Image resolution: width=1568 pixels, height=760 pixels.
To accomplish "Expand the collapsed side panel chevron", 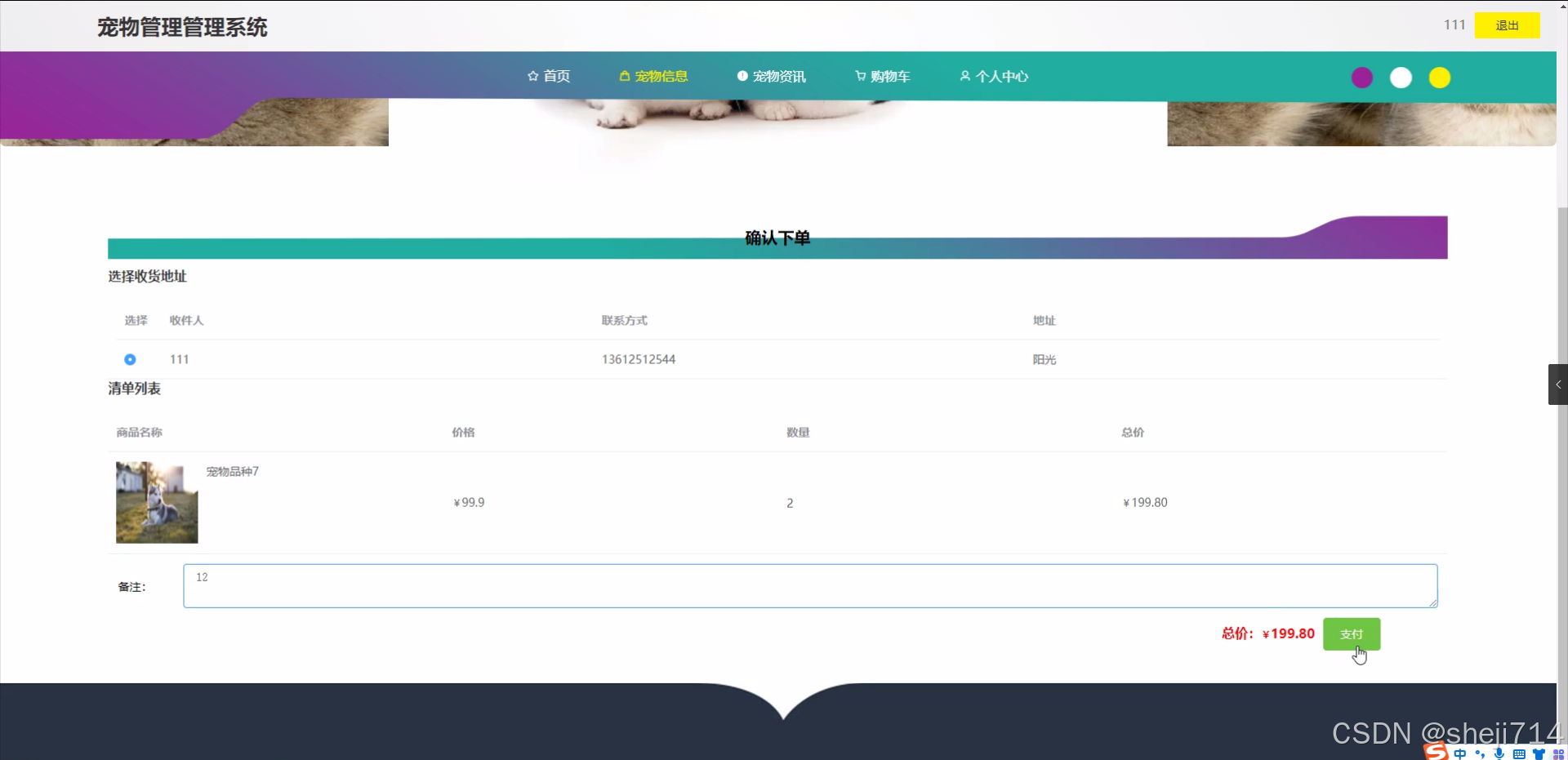I will pyautogui.click(x=1558, y=384).
